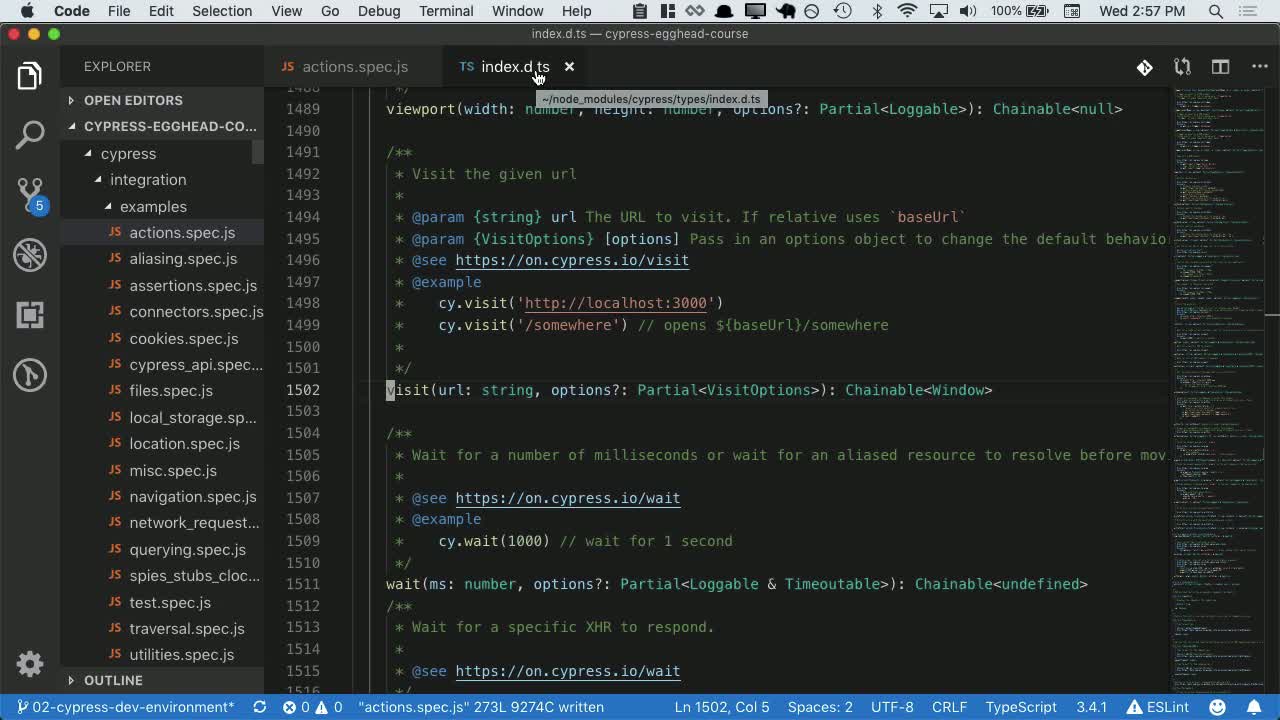Viewport: 1280px width, 720px height.
Task: Change the TypeScript language mode
Action: (x=1020, y=707)
